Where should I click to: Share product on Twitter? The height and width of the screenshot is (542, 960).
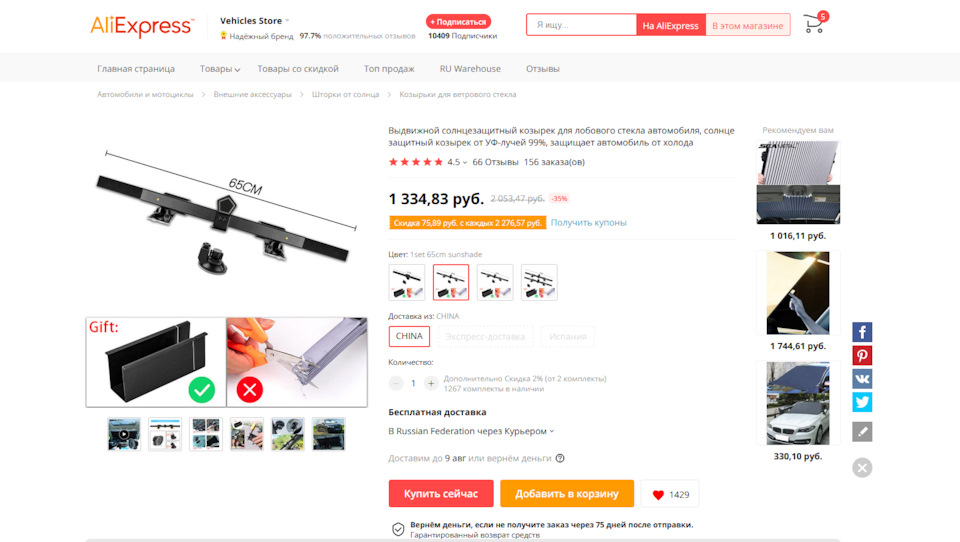[x=862, y=402]
